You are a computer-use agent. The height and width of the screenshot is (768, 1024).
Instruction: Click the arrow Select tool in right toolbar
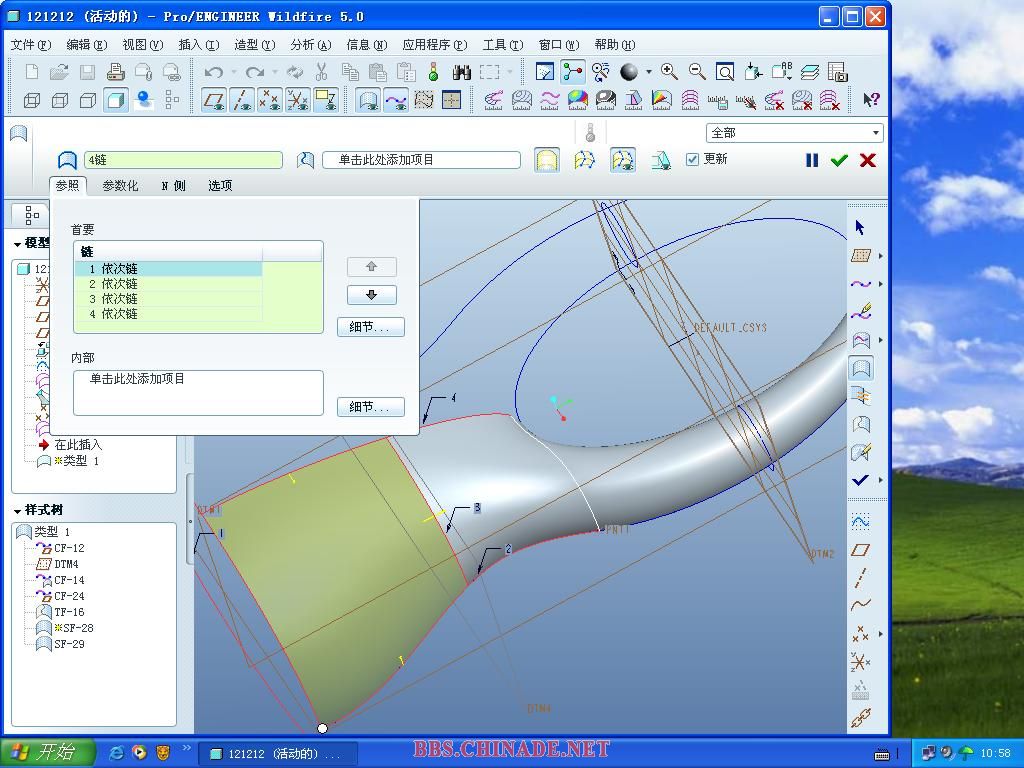(x=859, y=227)
